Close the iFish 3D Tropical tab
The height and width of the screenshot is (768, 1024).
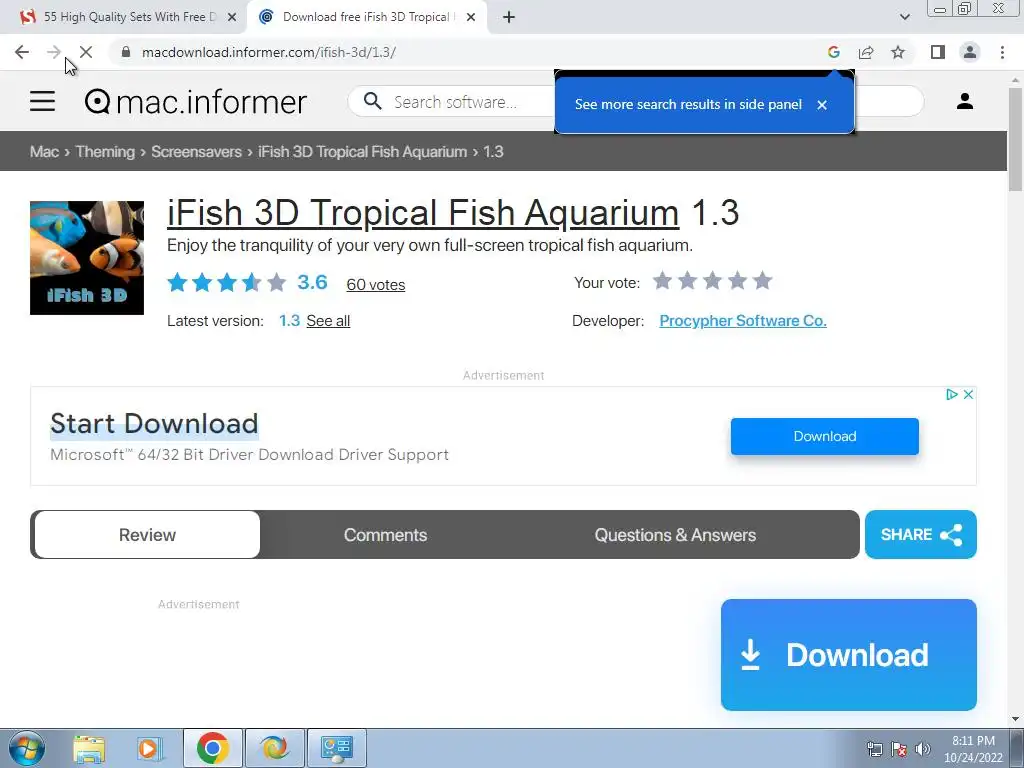pos(471,17)
